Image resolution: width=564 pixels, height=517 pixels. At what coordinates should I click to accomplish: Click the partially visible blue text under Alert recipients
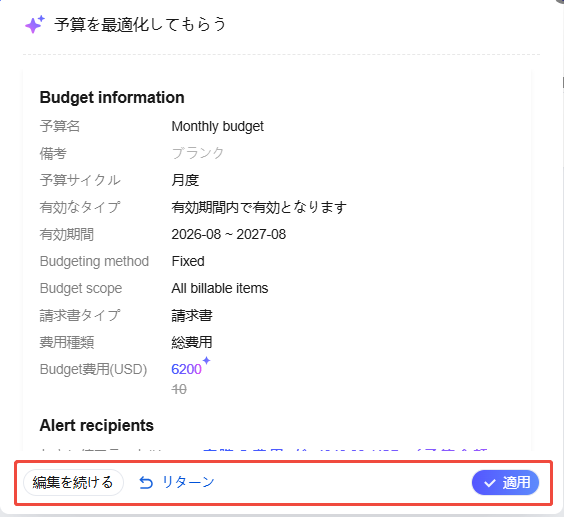click(x=345, y=449)
